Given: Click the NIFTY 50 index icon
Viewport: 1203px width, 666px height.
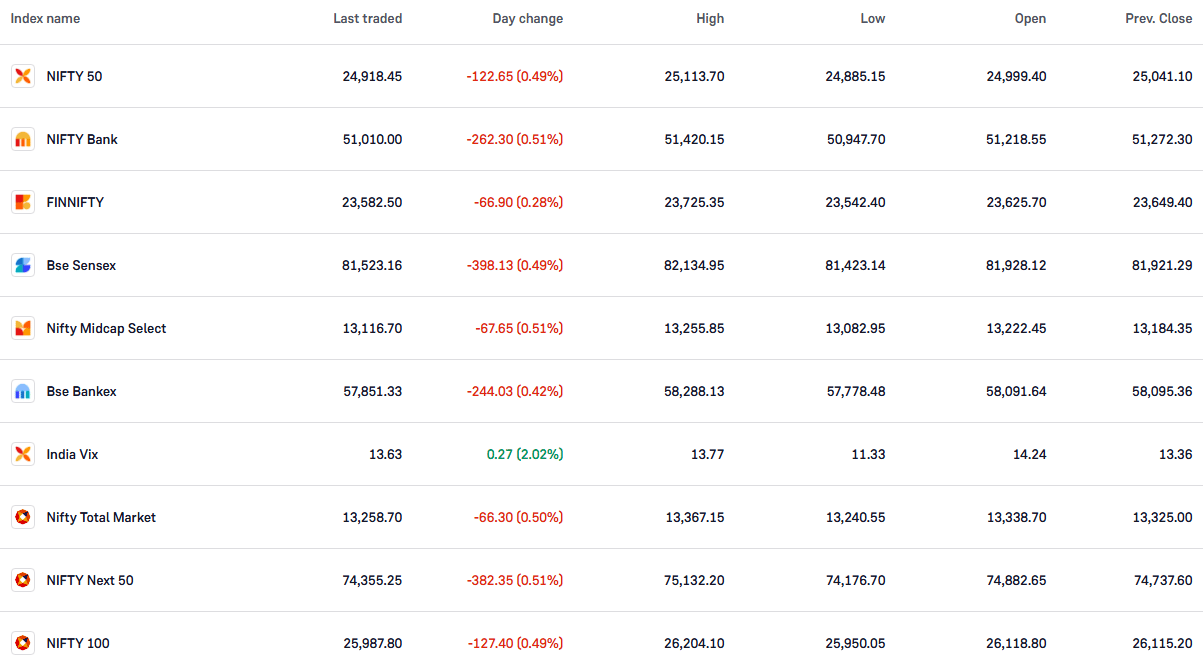Looking at the screenshot, I should pos(23,76).
